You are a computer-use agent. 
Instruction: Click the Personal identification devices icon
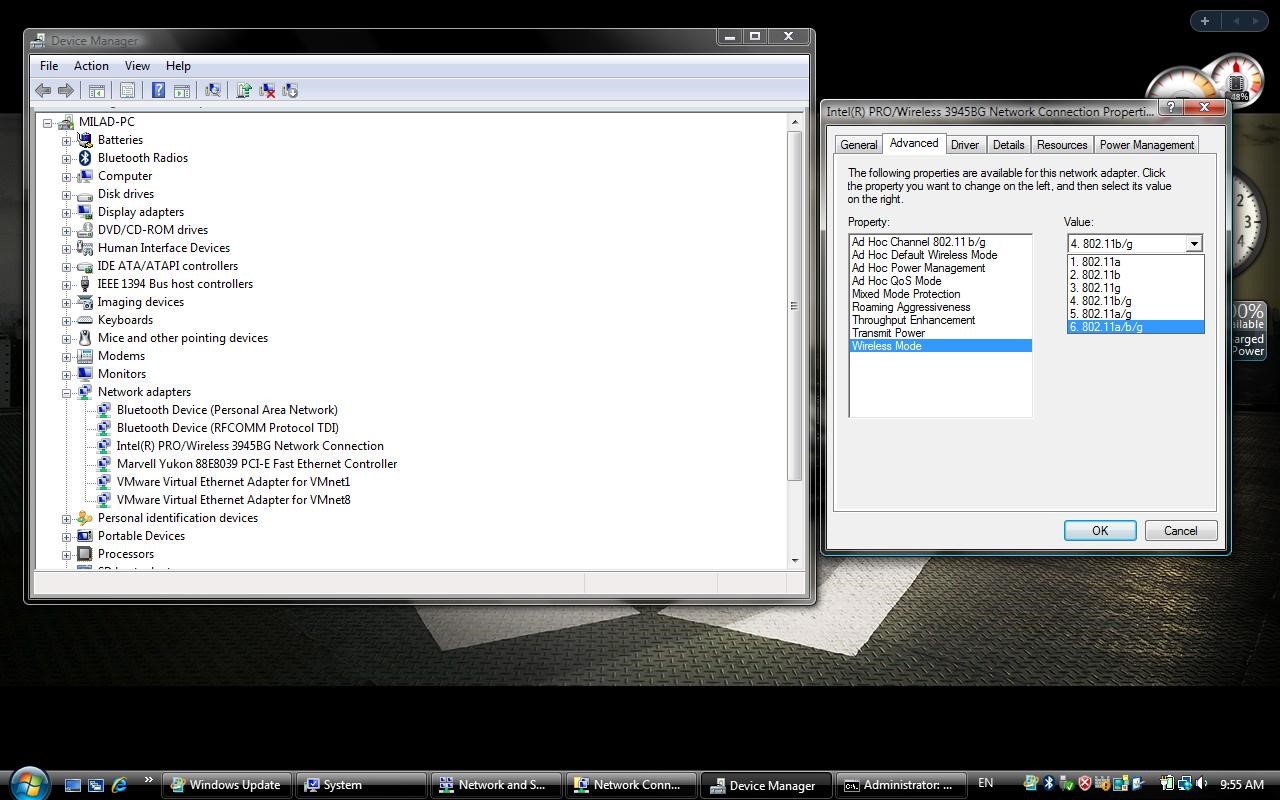pos(85,518)
